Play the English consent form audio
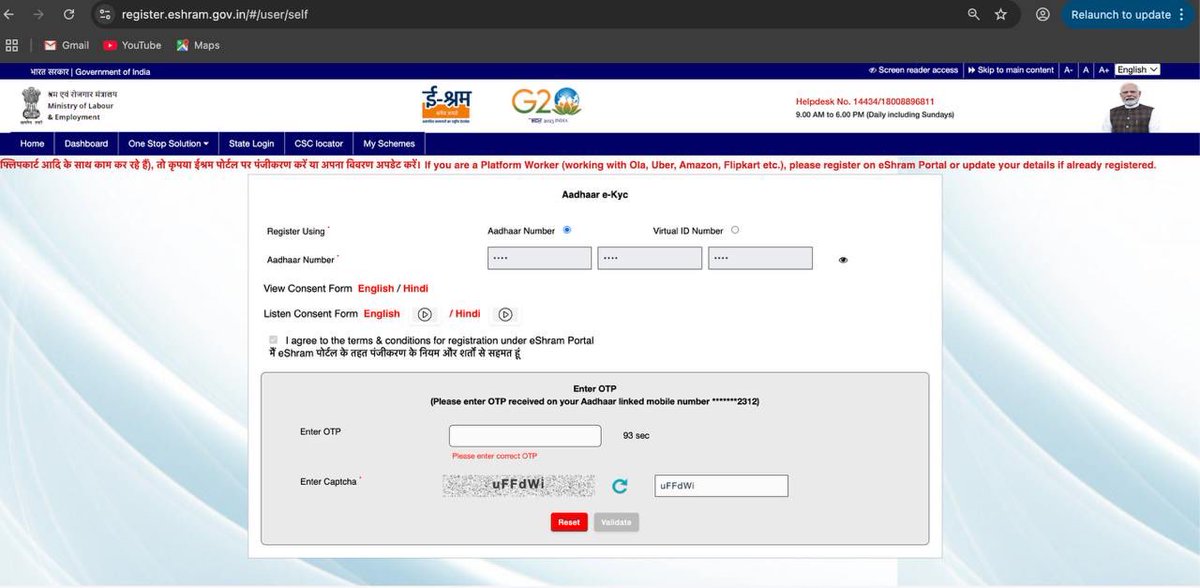 point(425,314)
